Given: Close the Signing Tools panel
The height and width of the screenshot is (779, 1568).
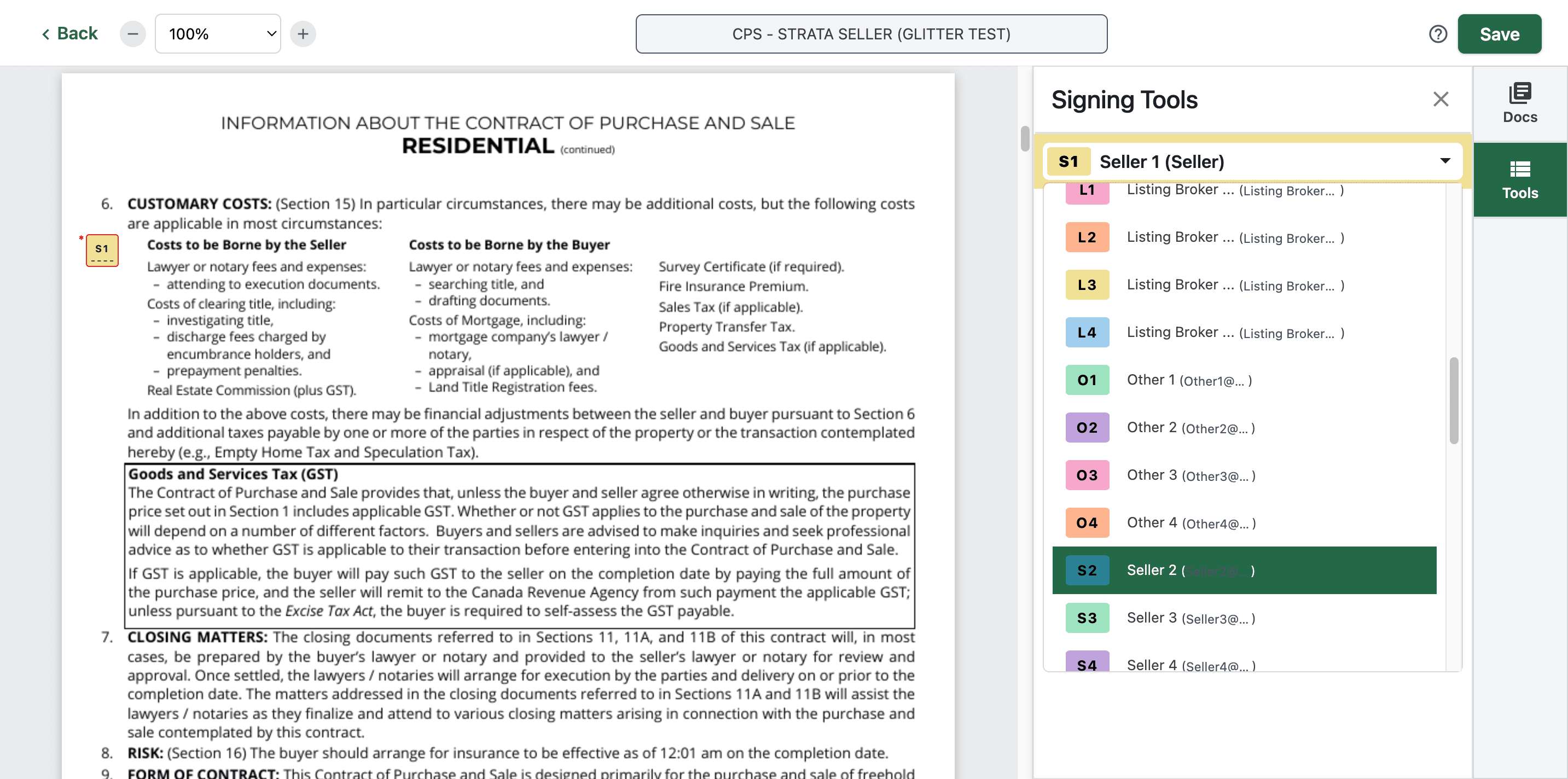Looking at the screenshot, I should [x=1440, y=99].
